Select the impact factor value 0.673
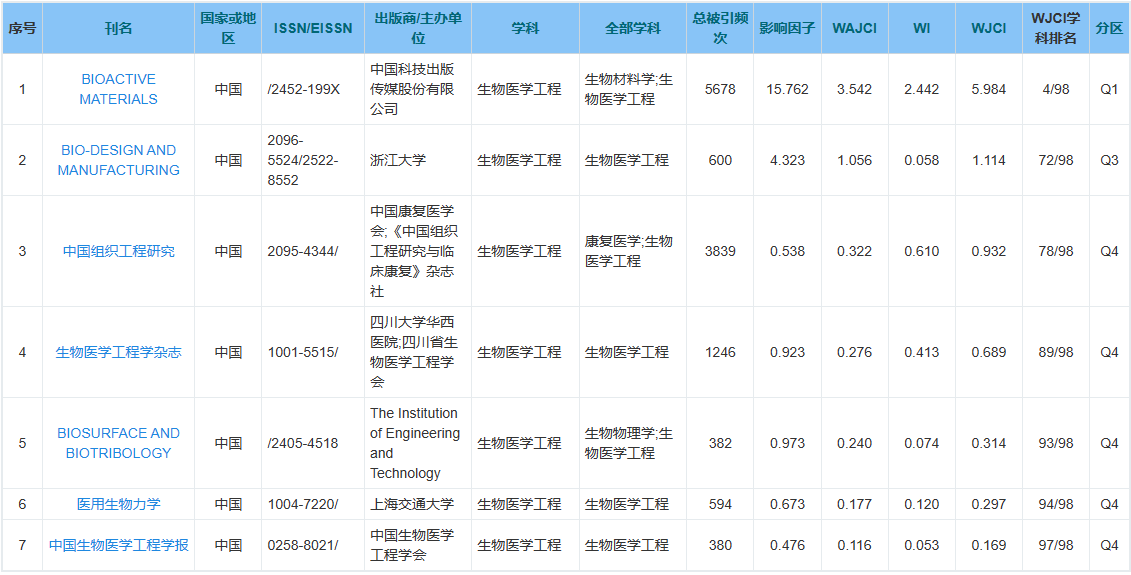The image size is (1131, 575). 787,504
